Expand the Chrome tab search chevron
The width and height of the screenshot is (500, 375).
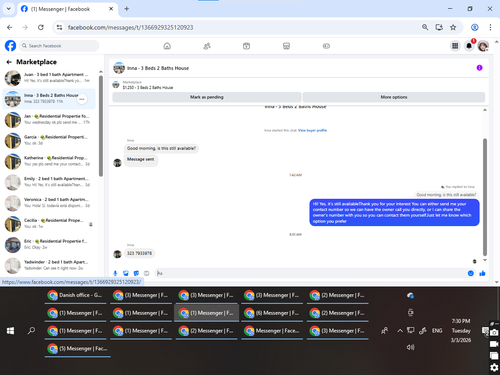9,9
